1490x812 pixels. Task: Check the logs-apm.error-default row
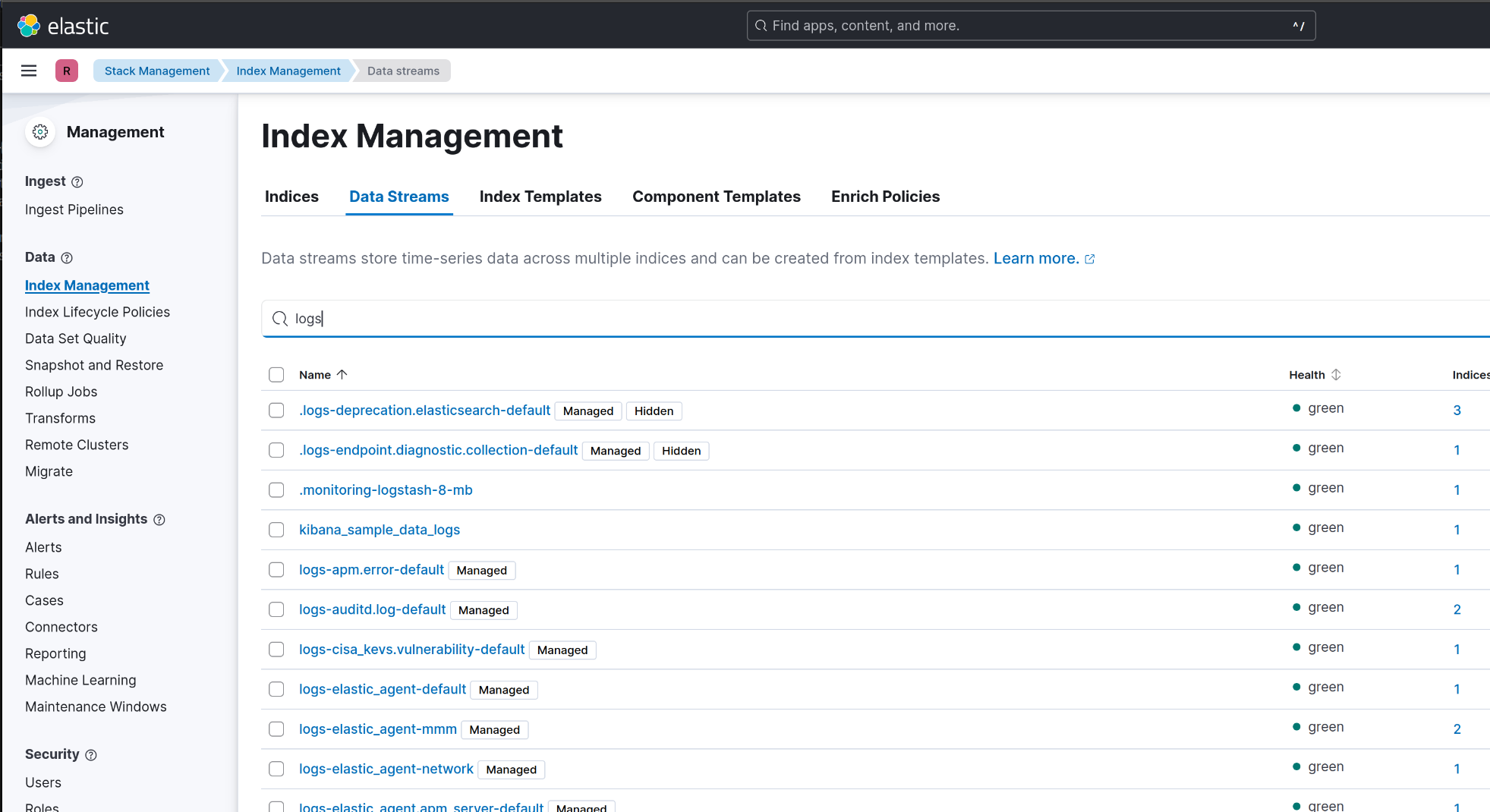[276, 570]
